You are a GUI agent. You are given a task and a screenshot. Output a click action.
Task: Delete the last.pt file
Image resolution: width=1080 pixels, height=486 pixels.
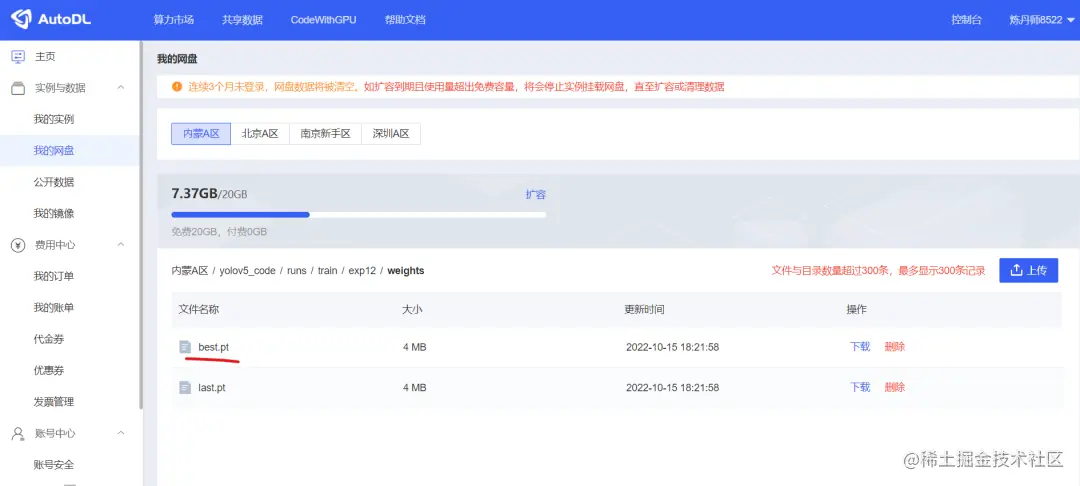click(895, 388)
